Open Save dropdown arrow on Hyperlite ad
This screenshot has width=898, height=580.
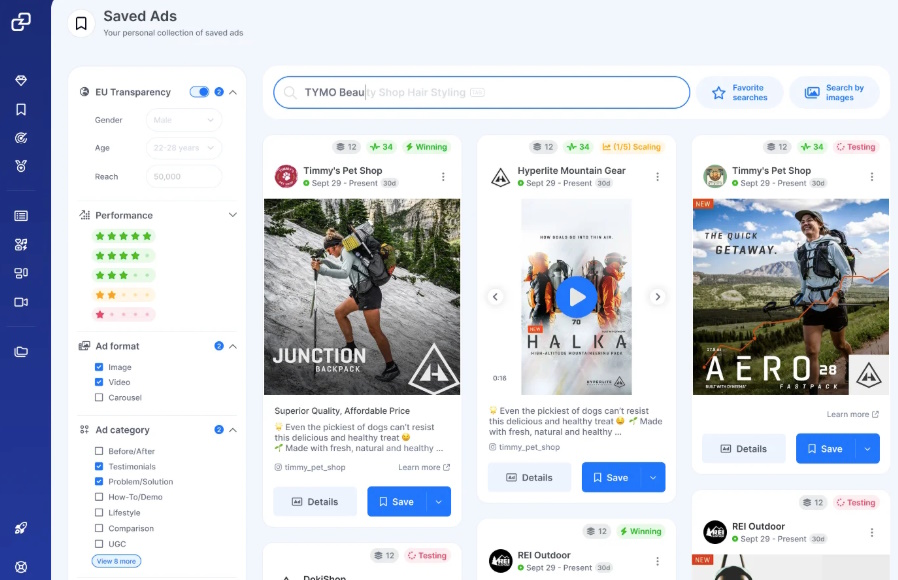653,478
